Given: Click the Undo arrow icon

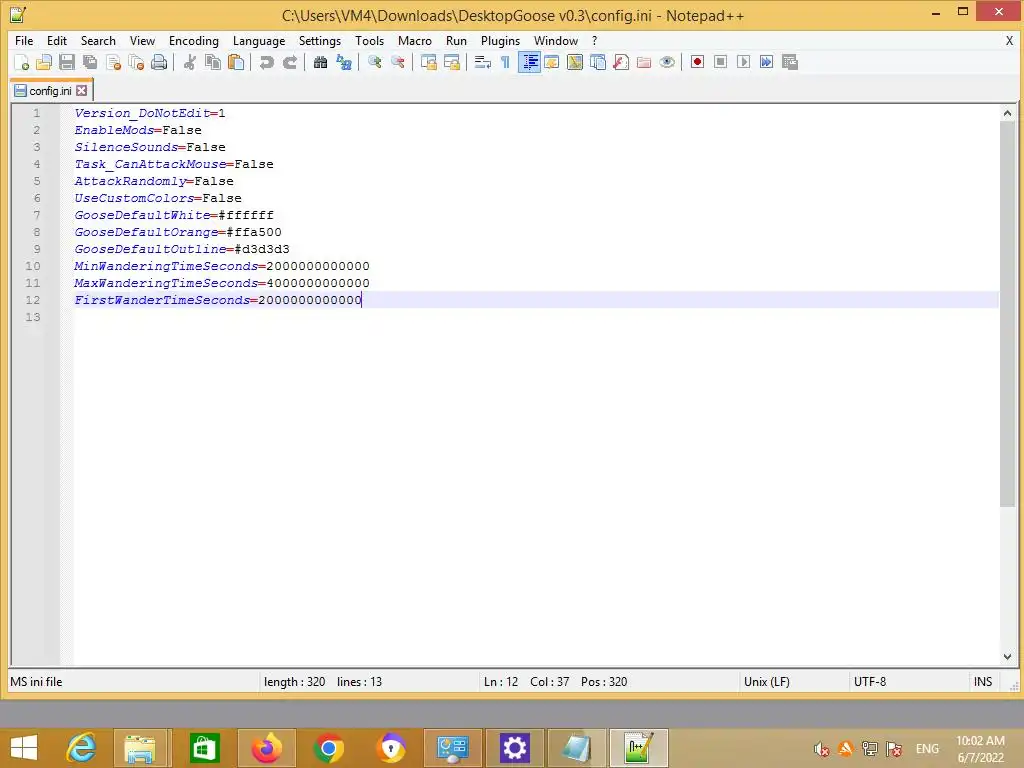Looking at the screenshot, I should click(266, 62).
